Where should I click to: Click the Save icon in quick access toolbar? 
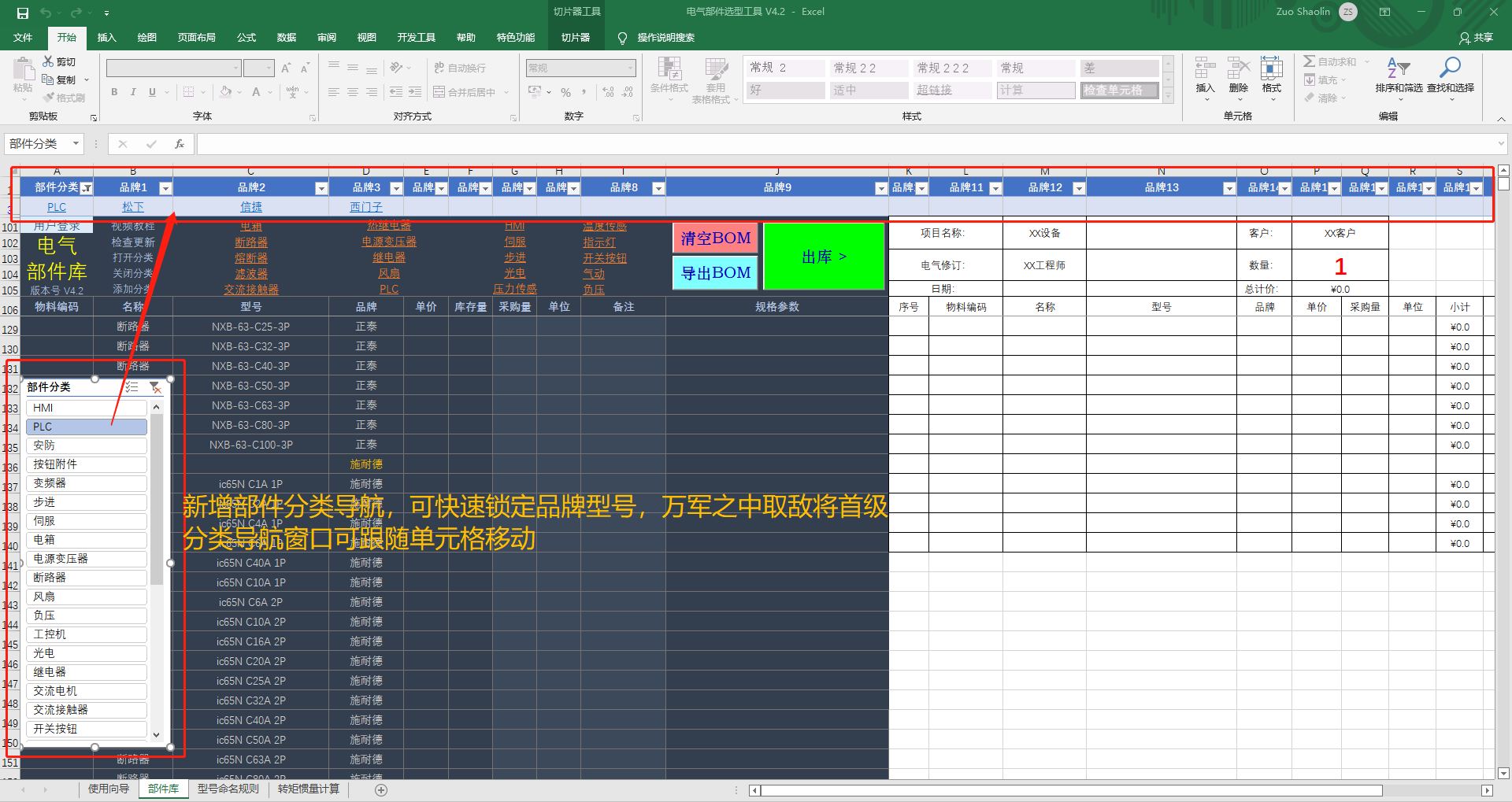(23, 13)
